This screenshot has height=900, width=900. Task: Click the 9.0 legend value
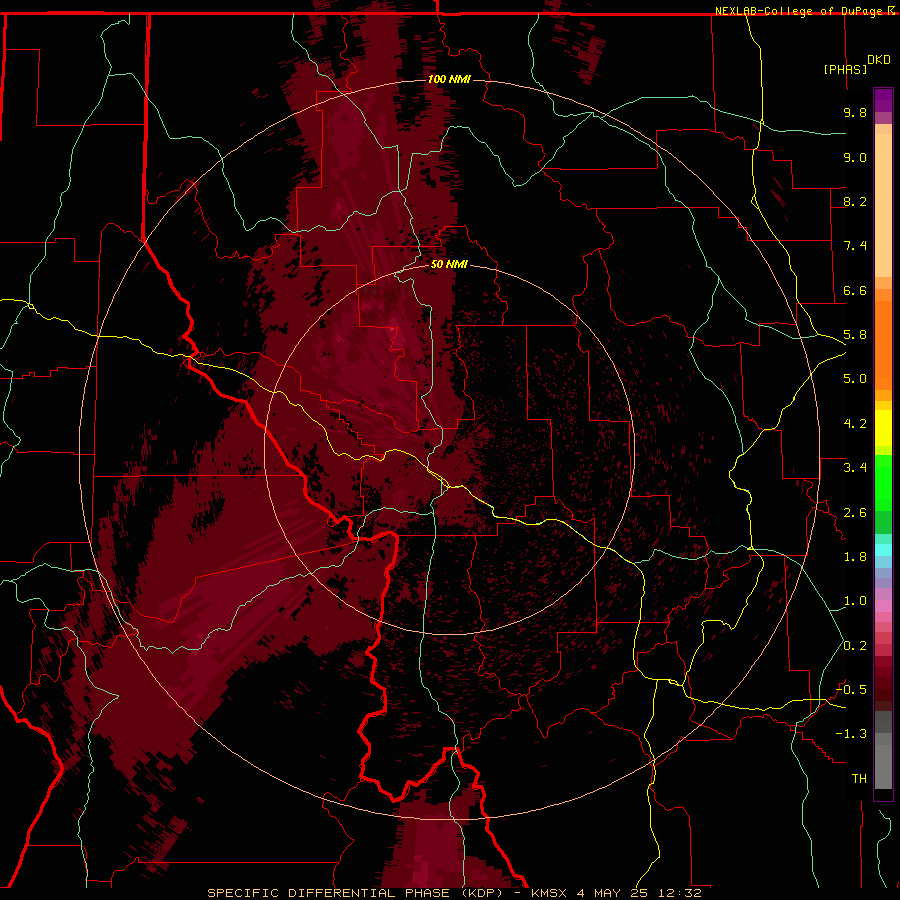pos(855,158)
